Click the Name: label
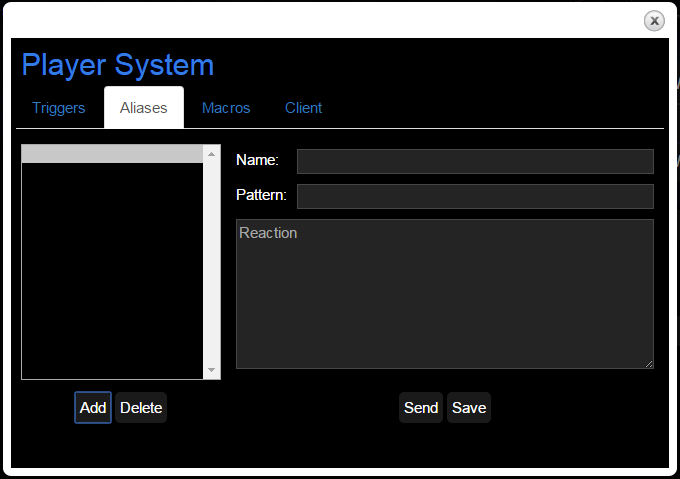The width and height of the screenshot is (680, 479). 257,160
